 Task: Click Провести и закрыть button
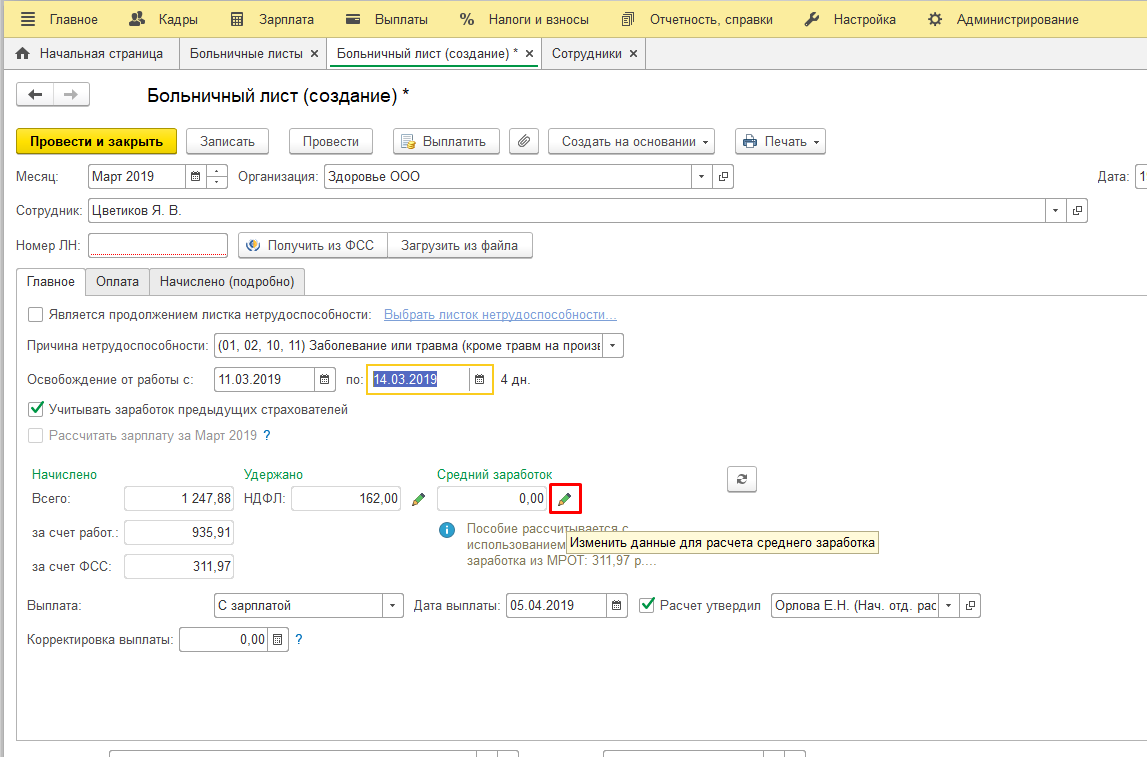click(x=97, y=141)
